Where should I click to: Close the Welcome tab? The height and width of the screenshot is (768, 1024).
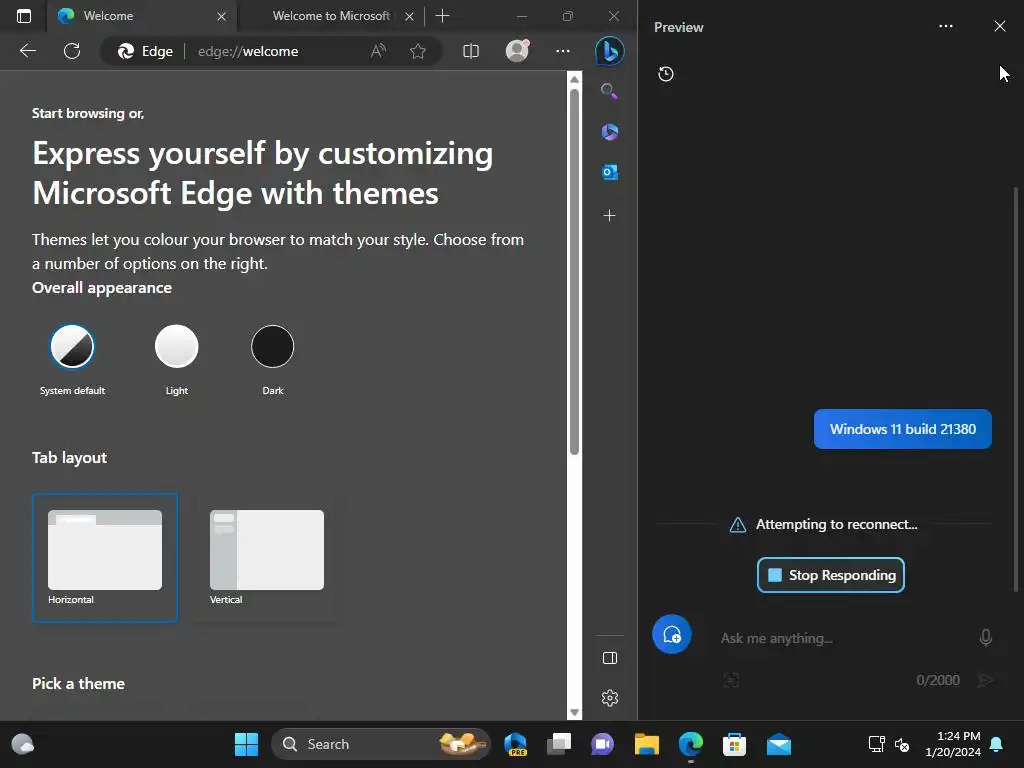point(221,16)
